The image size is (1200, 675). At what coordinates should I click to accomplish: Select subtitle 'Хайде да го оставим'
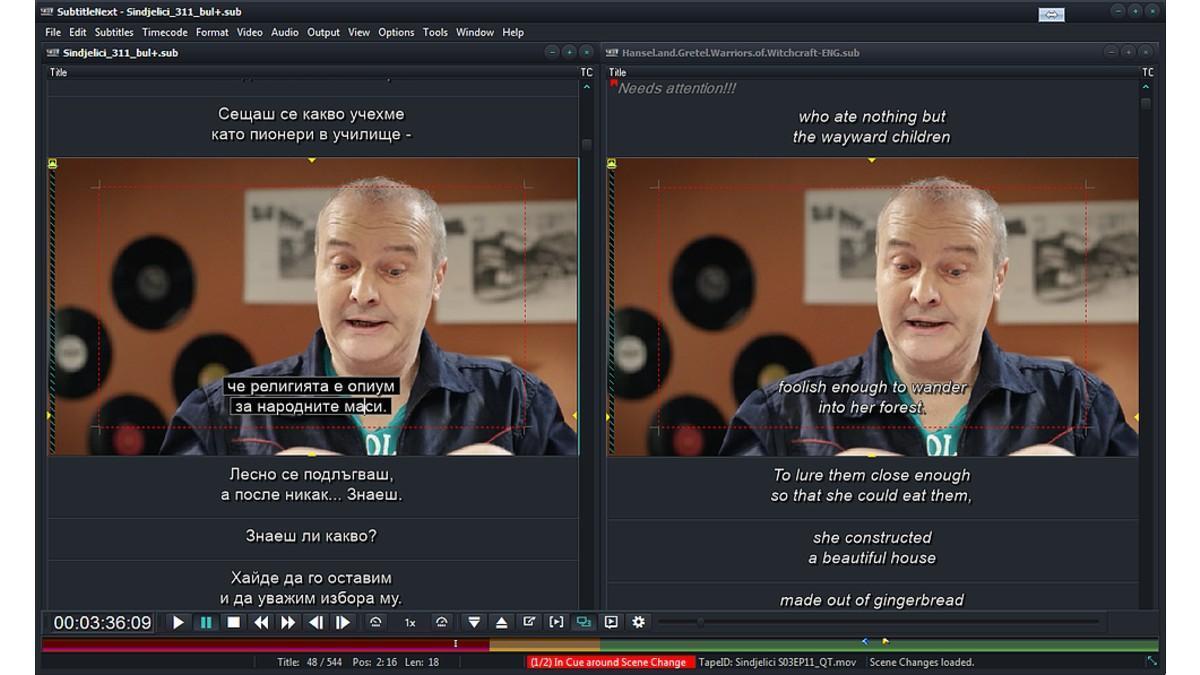[x=312, y=588]
